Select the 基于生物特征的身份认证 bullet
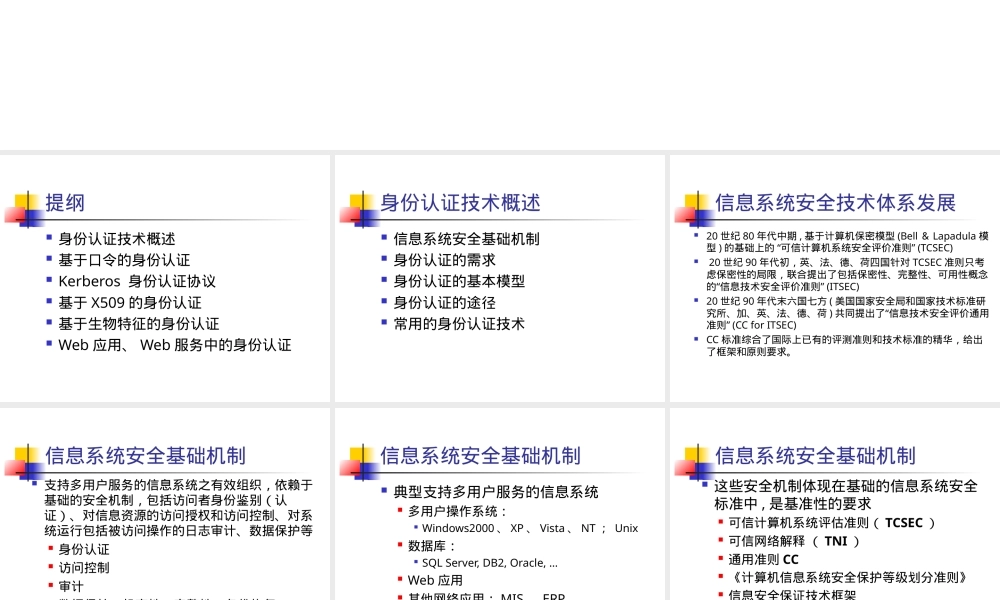Image resolution: width=1000 pixels, height=600 pixels. point(138,324)
